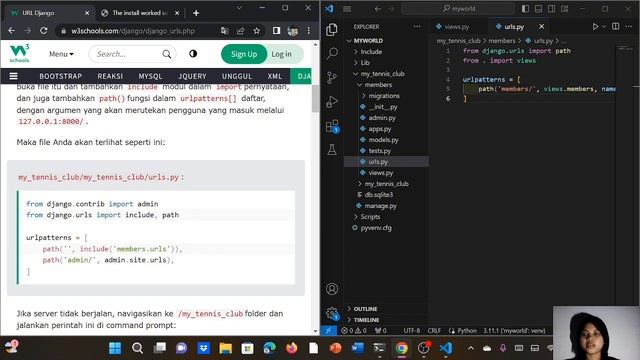Open the Chrome side panel icon
This screenshot has width=640, height=360.
click(276, 31)
